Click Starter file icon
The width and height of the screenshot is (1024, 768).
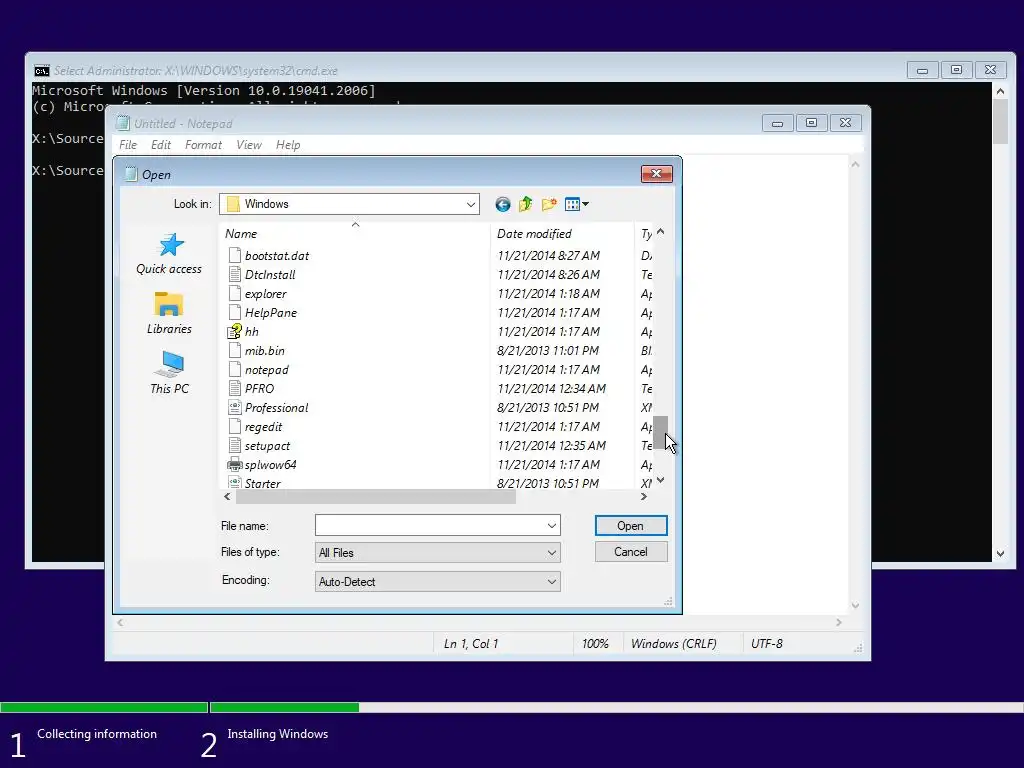click(x=235, y=483)
